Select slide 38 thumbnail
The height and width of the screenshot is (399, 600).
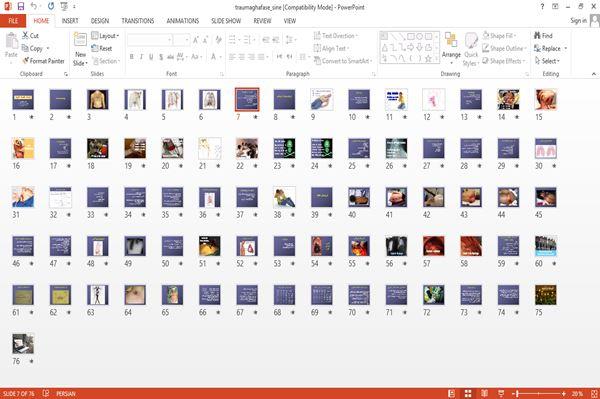(284, 197)
